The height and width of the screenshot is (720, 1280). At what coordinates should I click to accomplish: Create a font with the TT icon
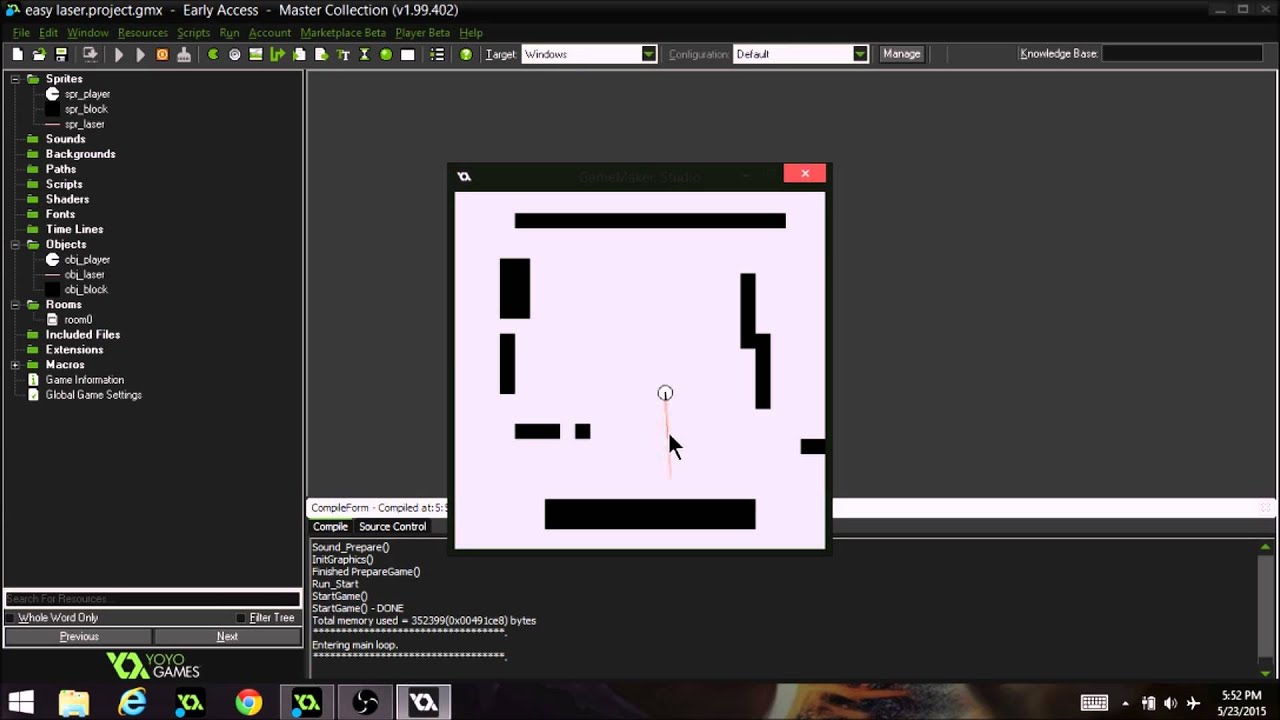pyautogui.click(x=343, y=54)
